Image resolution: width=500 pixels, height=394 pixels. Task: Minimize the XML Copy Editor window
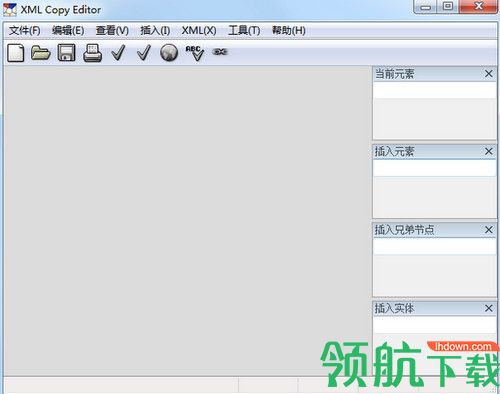[x=425, y=7]
